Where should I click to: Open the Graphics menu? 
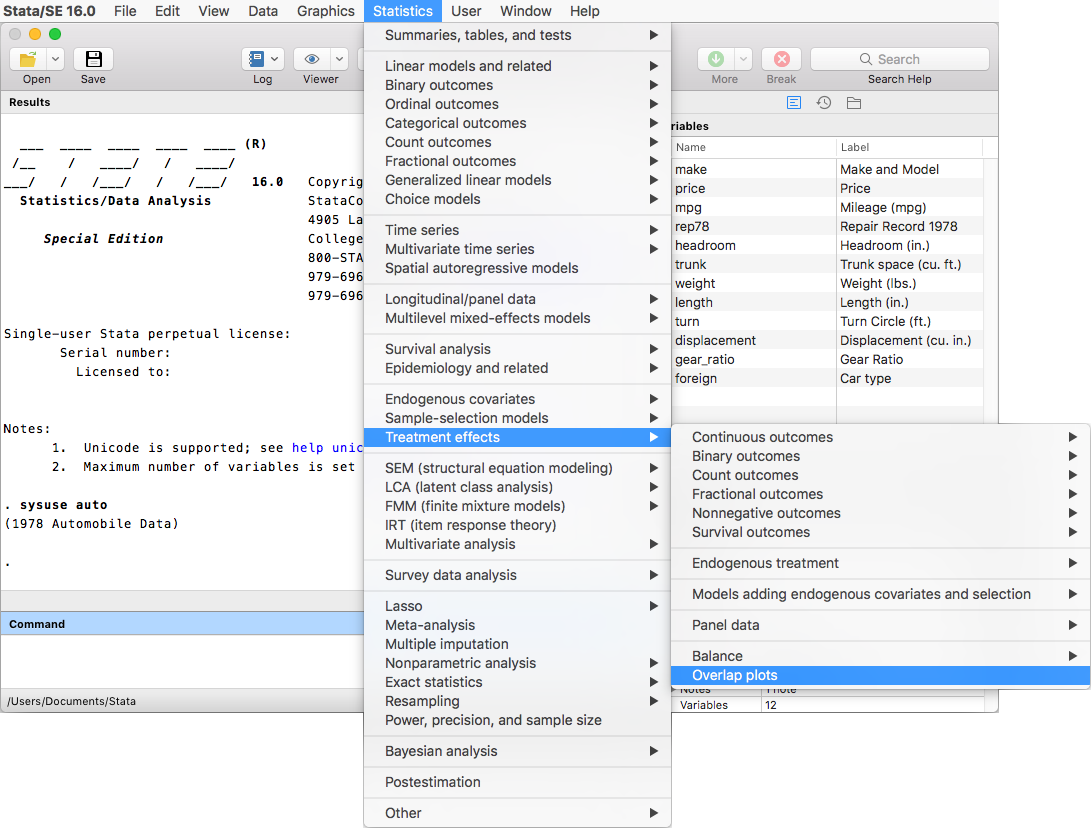pyautogui.click(x=326, y=11)
